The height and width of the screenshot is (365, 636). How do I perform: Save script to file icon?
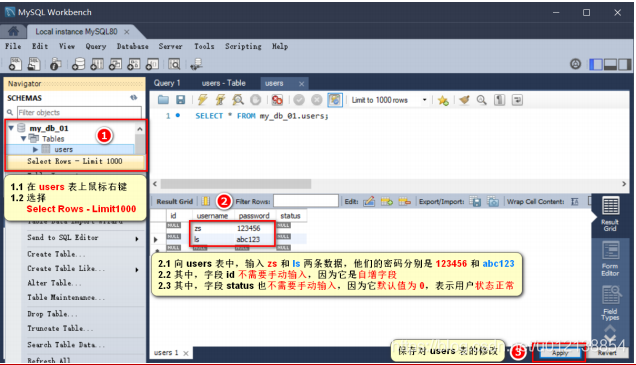tap(180, 100)
